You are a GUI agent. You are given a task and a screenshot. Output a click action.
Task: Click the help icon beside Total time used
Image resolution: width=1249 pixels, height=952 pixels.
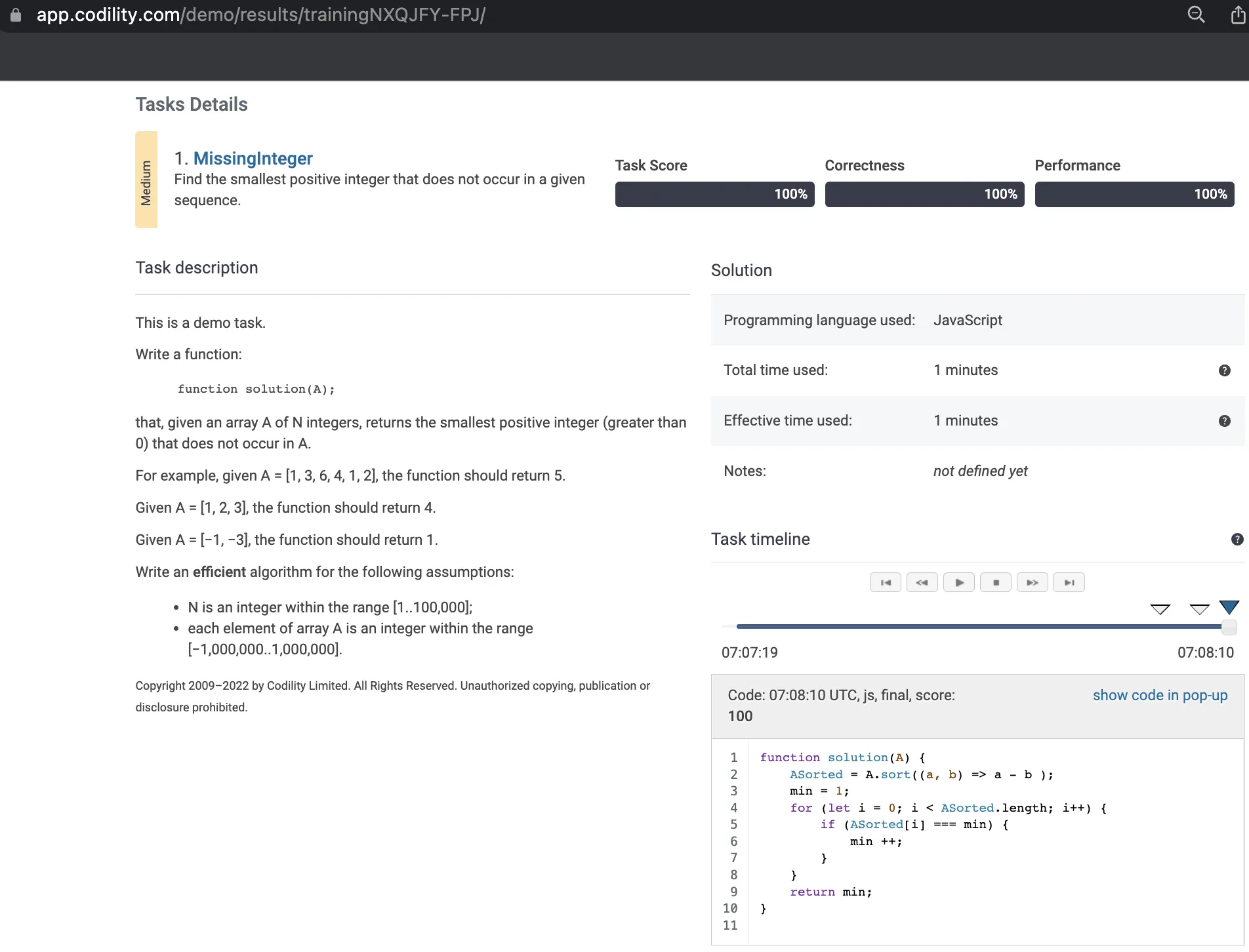point(1224,370)
